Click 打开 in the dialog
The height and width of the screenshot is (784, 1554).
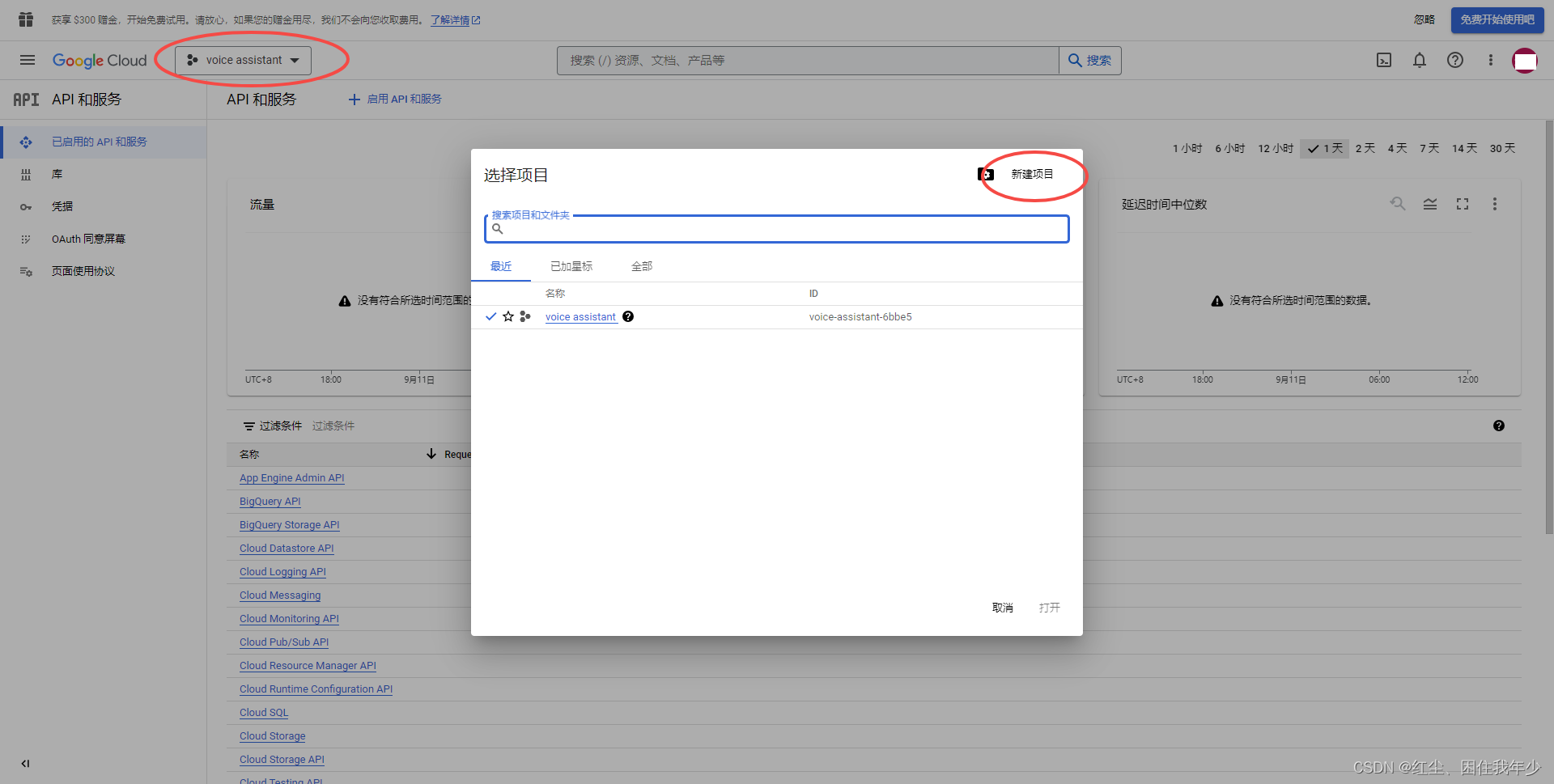click(1050, 608)
